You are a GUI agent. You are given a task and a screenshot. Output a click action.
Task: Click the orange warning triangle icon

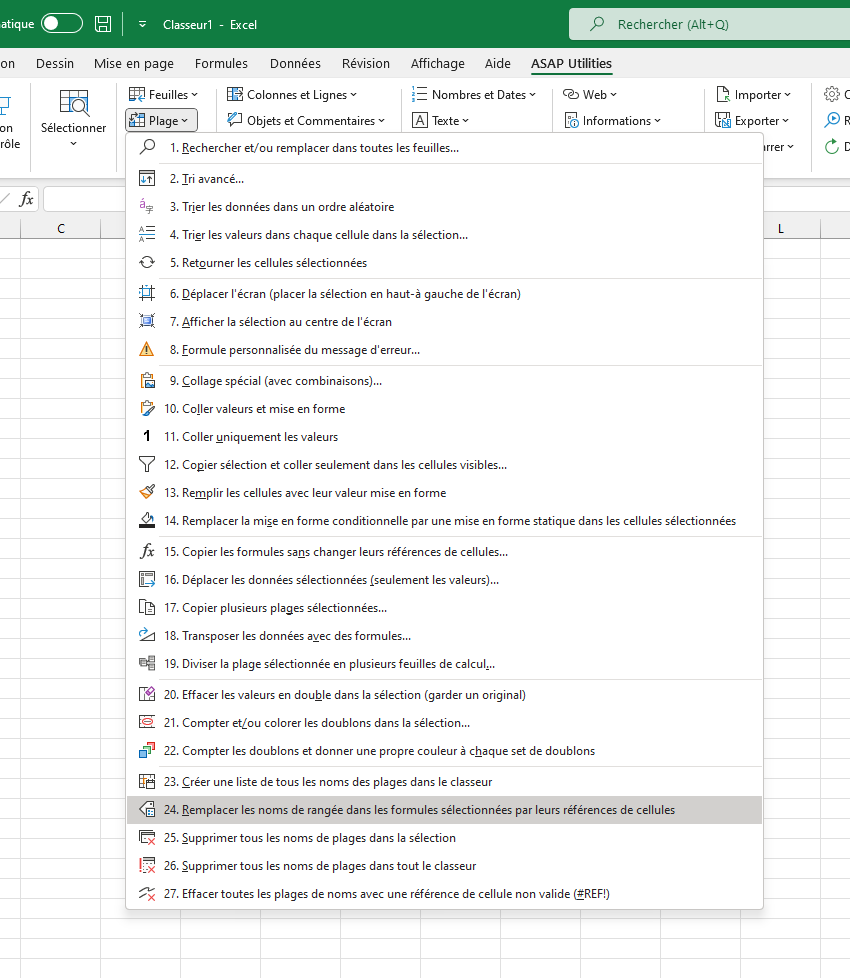pyautogui.click(x=147, y=349)
